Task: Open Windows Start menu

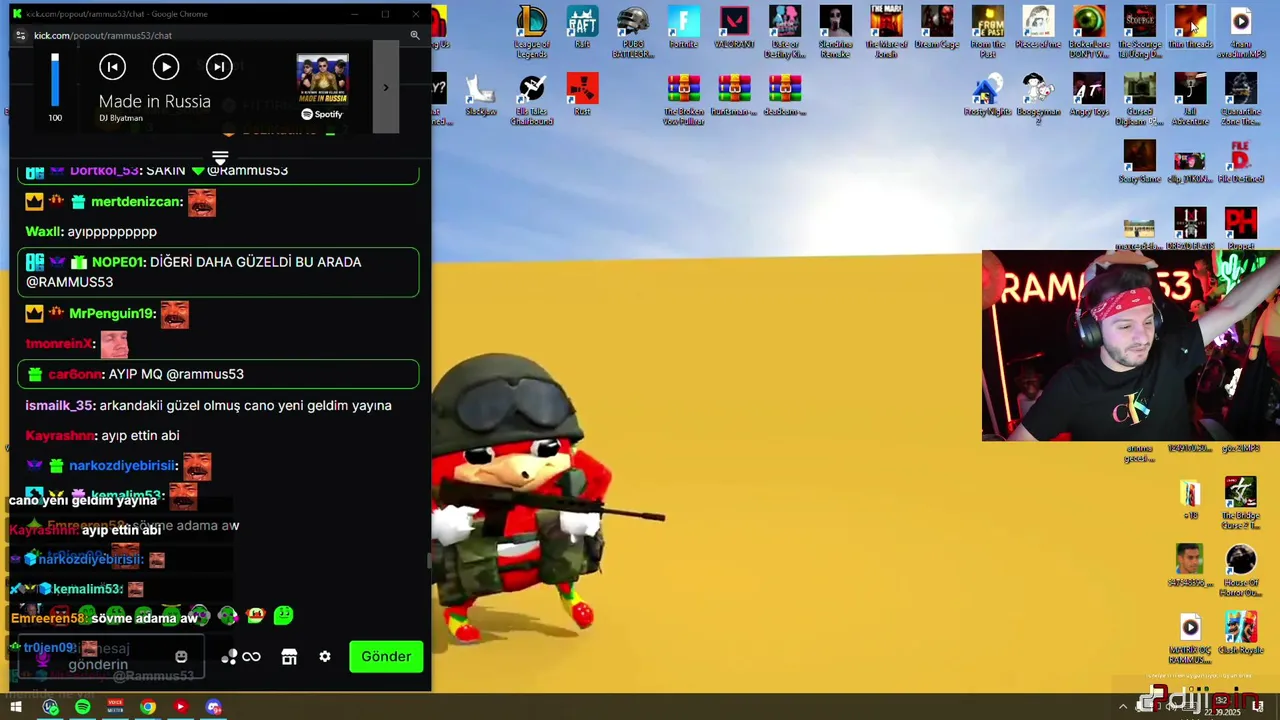Action: tap(16, 707)
